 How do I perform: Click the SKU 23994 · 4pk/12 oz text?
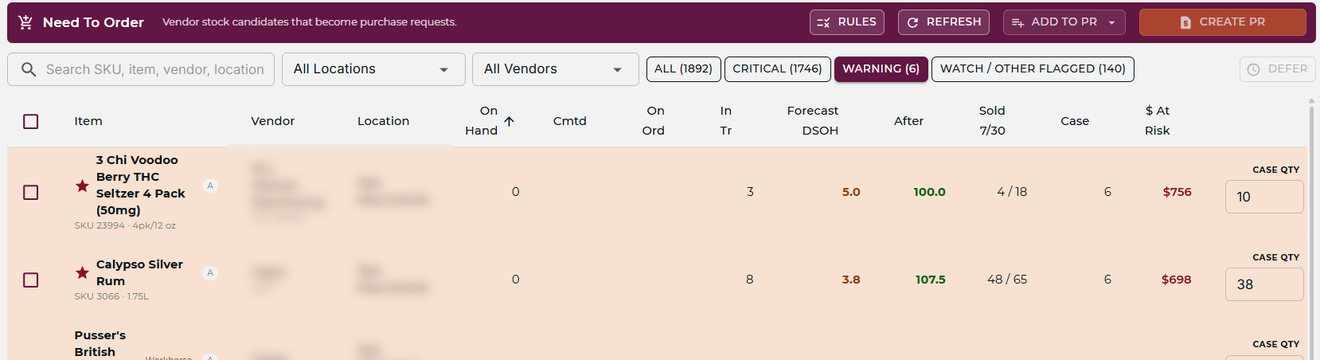tap(125, 225)
